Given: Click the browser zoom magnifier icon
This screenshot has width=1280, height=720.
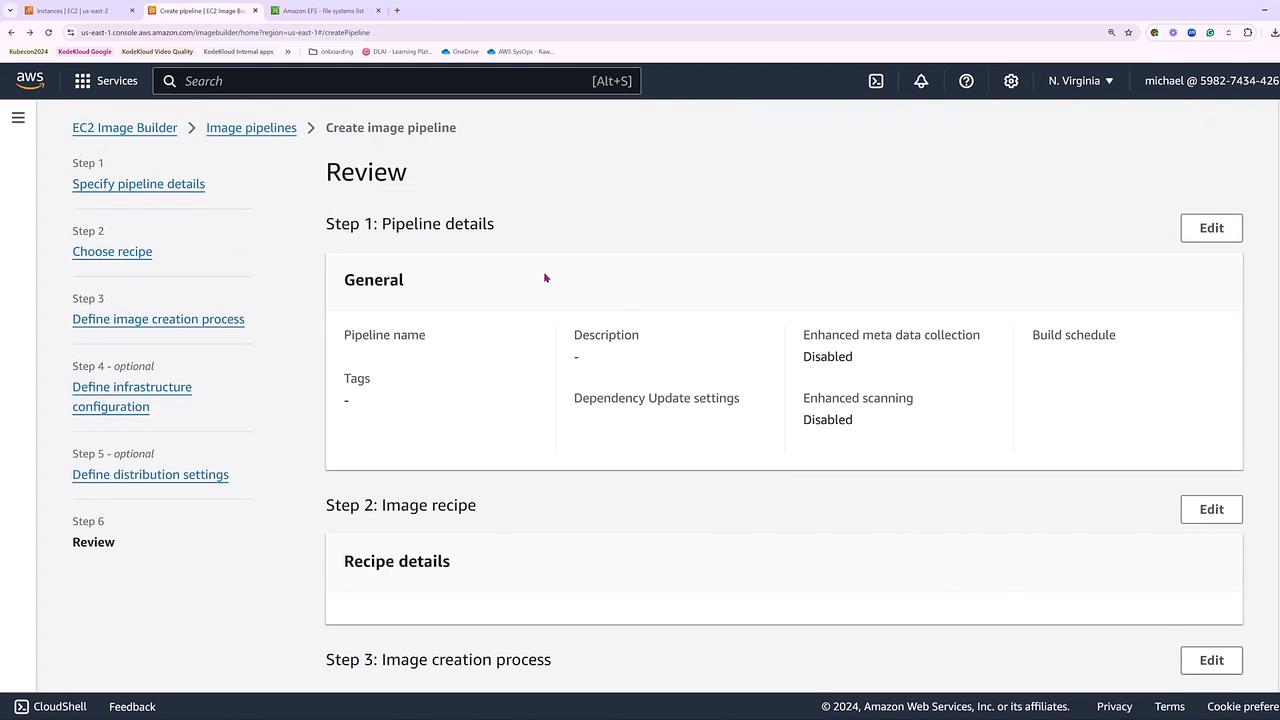Looking at the screenshot, I should point(1111,32).
